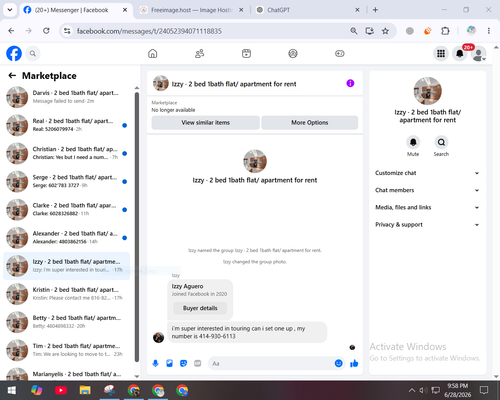The height and width of the screenshot is (400, 500).
Task: Open the Betty conversation
Action: point(66,322)
